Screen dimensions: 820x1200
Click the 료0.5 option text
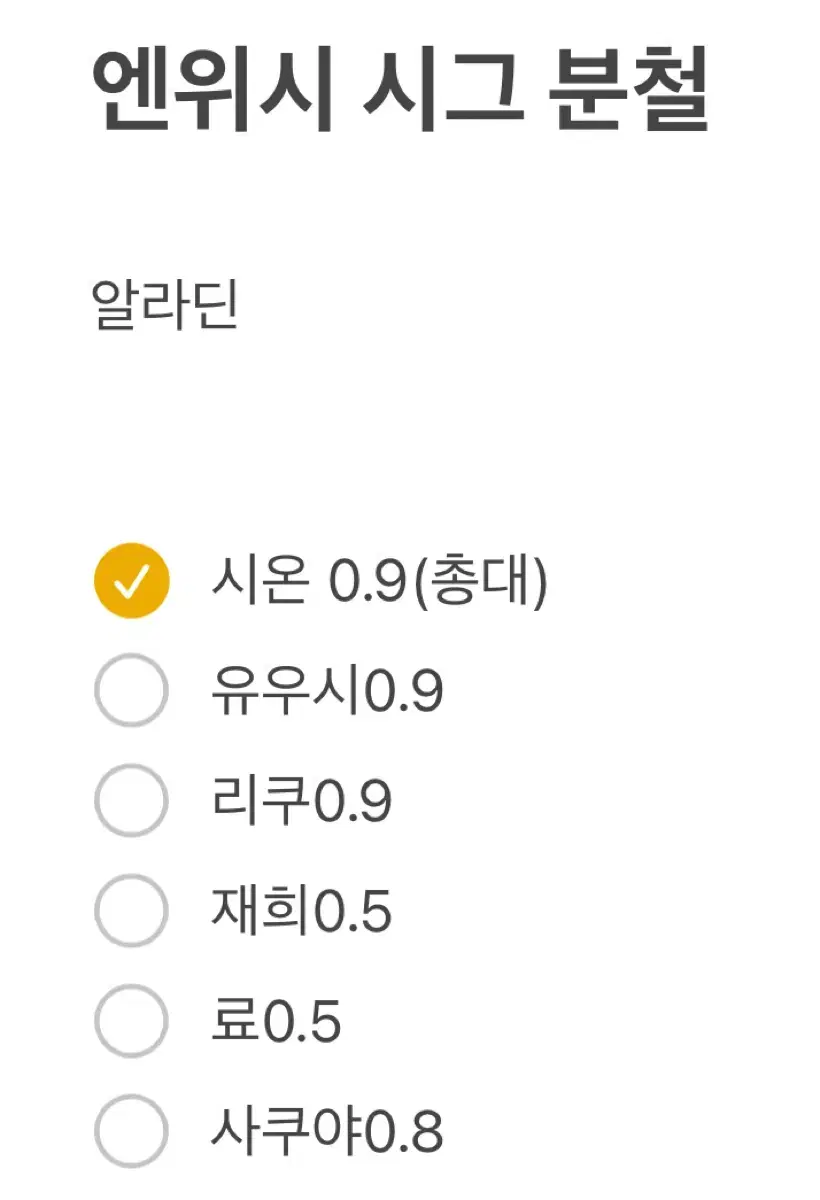pyautogui.click(x=276, y=1021)
